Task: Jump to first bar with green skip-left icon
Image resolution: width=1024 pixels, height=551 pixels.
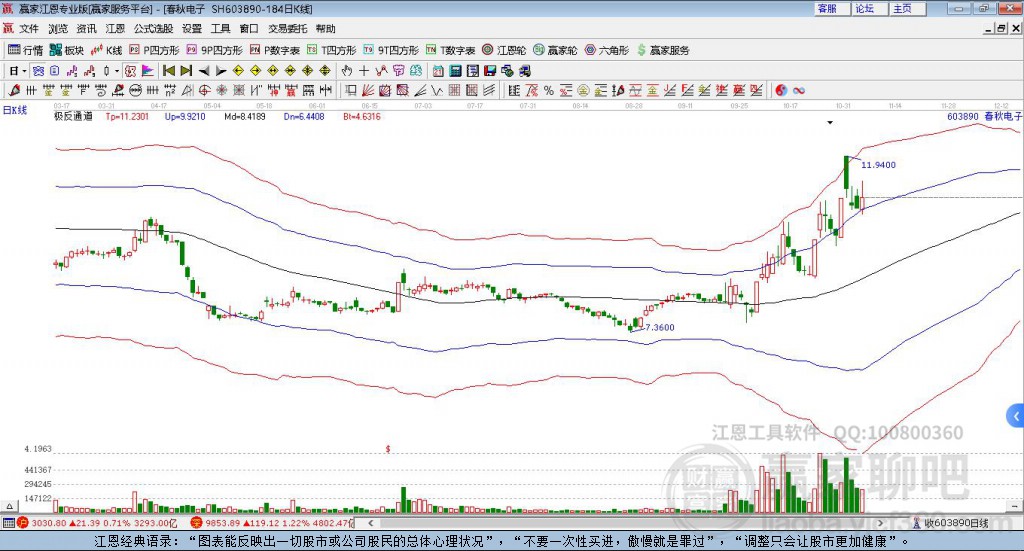Action: point(168,71)
